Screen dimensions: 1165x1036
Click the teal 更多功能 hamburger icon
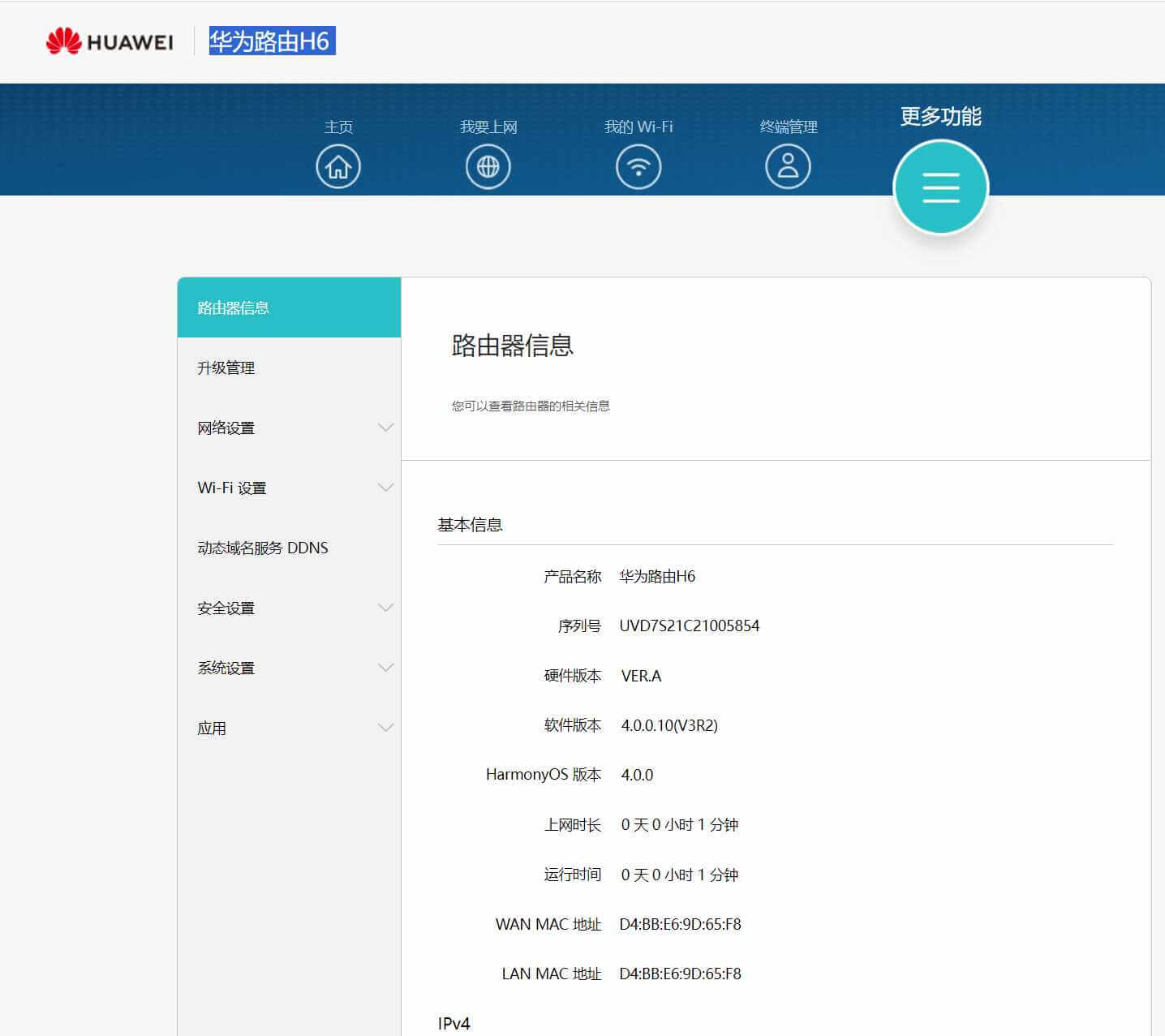pyautogui.click(x=940, y=187)
